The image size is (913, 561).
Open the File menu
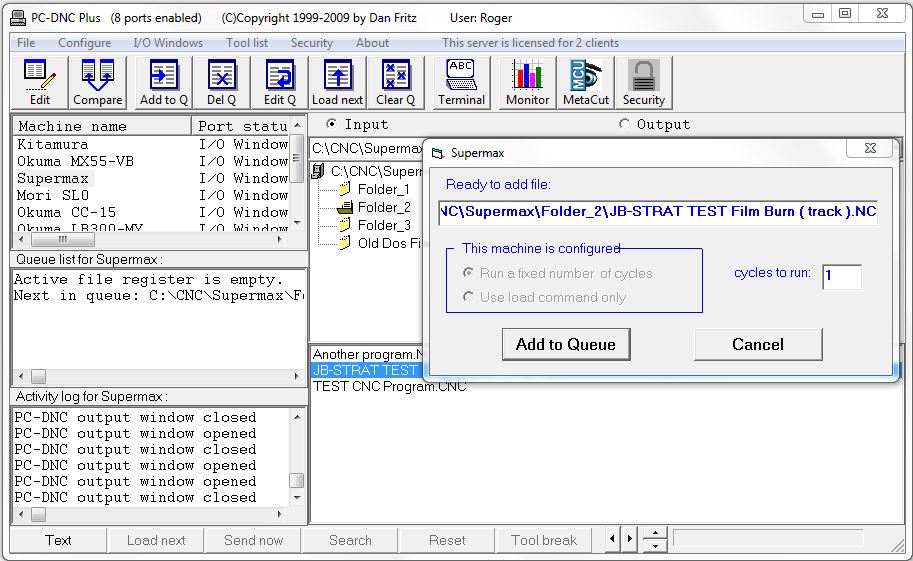coord(26,43)
